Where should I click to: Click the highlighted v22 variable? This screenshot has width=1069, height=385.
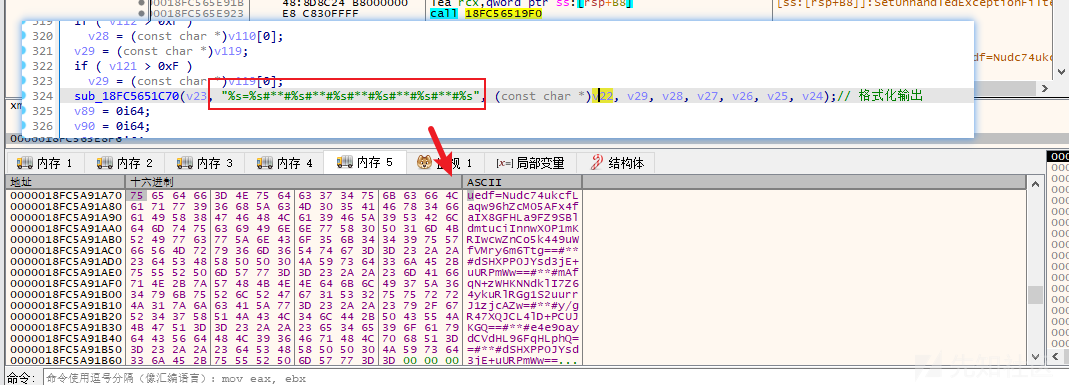coord(603,96)
